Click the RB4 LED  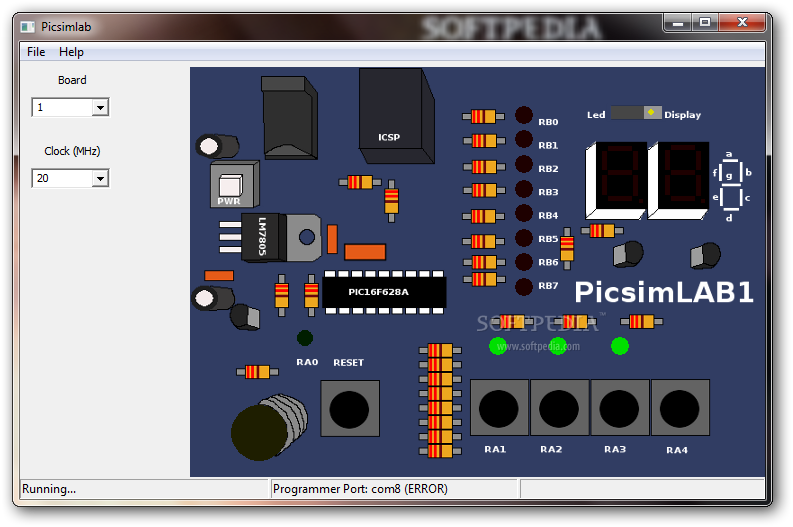523,213
